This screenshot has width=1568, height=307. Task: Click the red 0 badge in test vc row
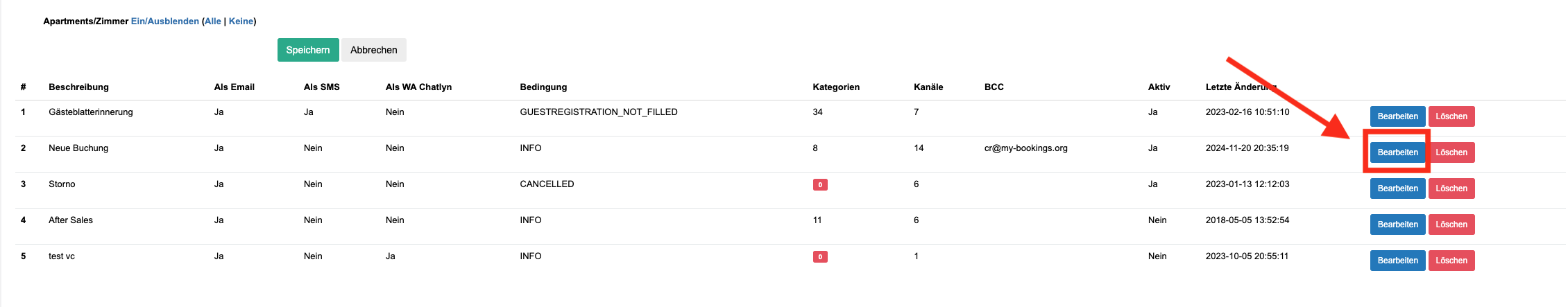[820, 257]
